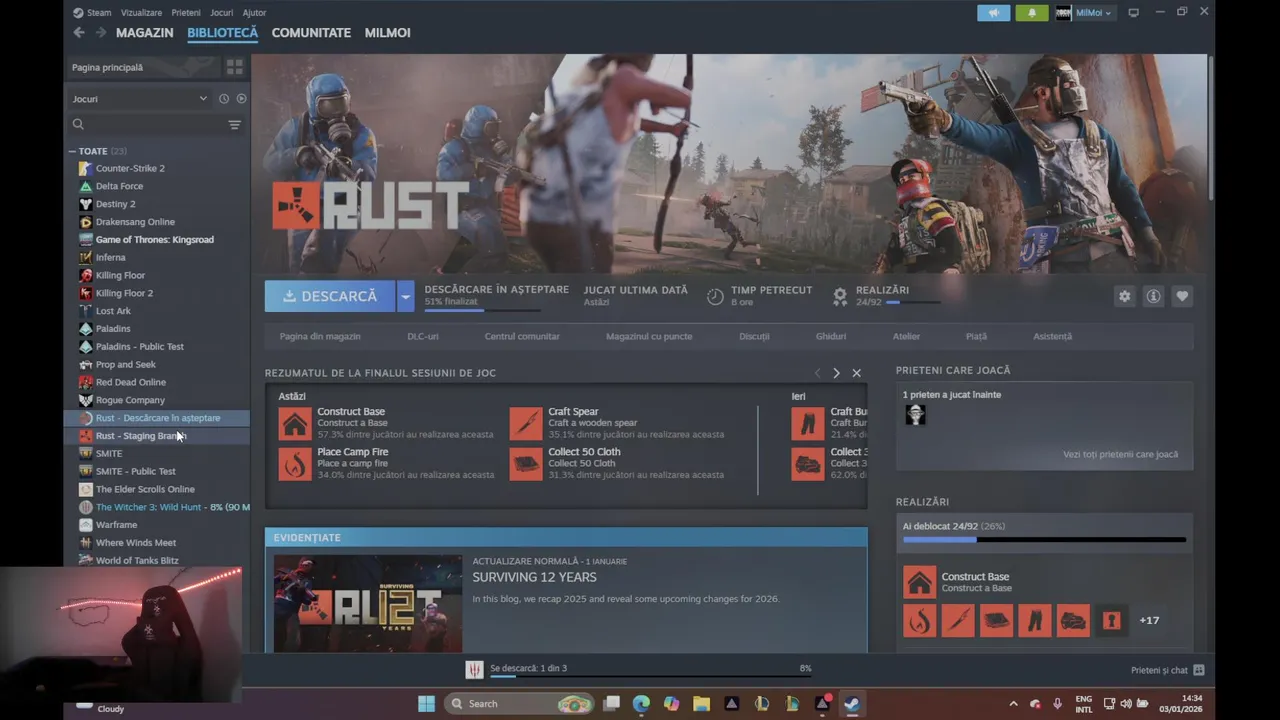1280x720 pixels.
Task: Open Microsoft Edge from taskbar
Action: click(x=641, y=703)
